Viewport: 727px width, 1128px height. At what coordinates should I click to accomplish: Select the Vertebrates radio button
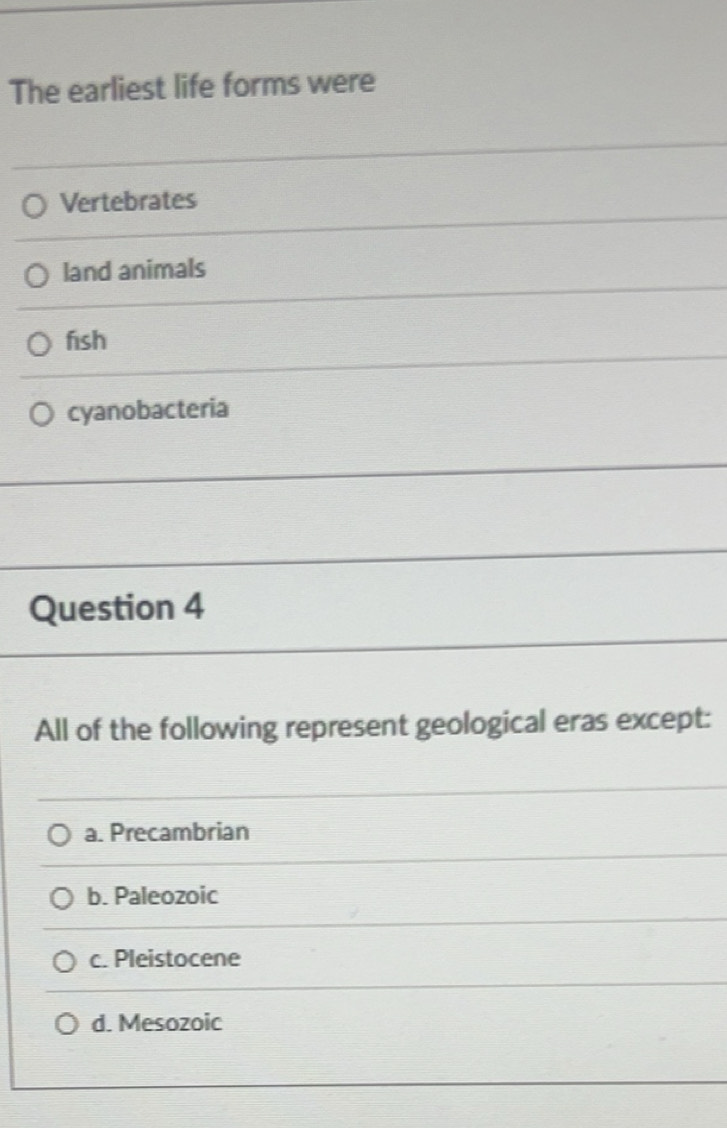tap(35, 205)
